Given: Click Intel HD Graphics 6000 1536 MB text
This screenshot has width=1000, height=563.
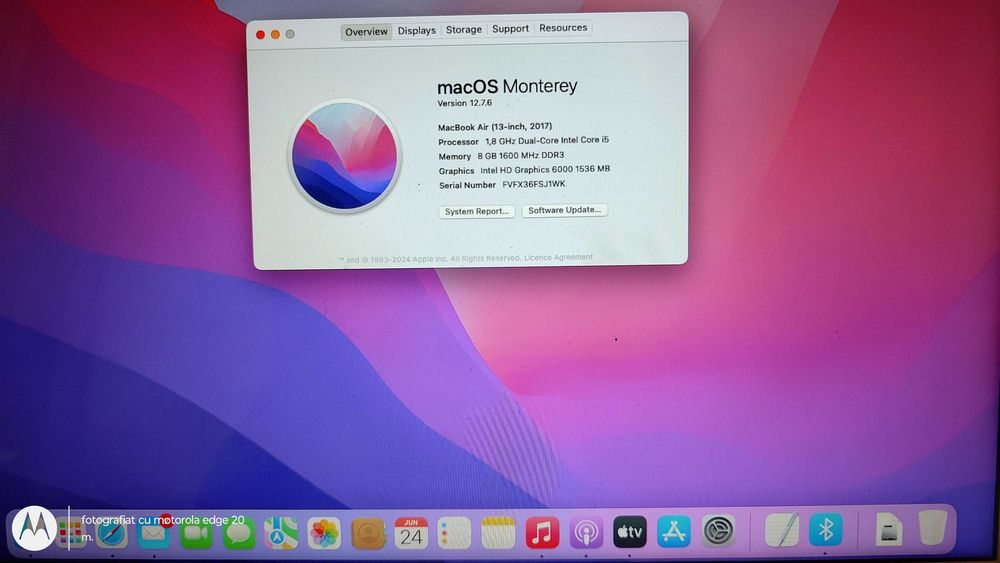Looking at the screenshot, I should coord(545,170).
